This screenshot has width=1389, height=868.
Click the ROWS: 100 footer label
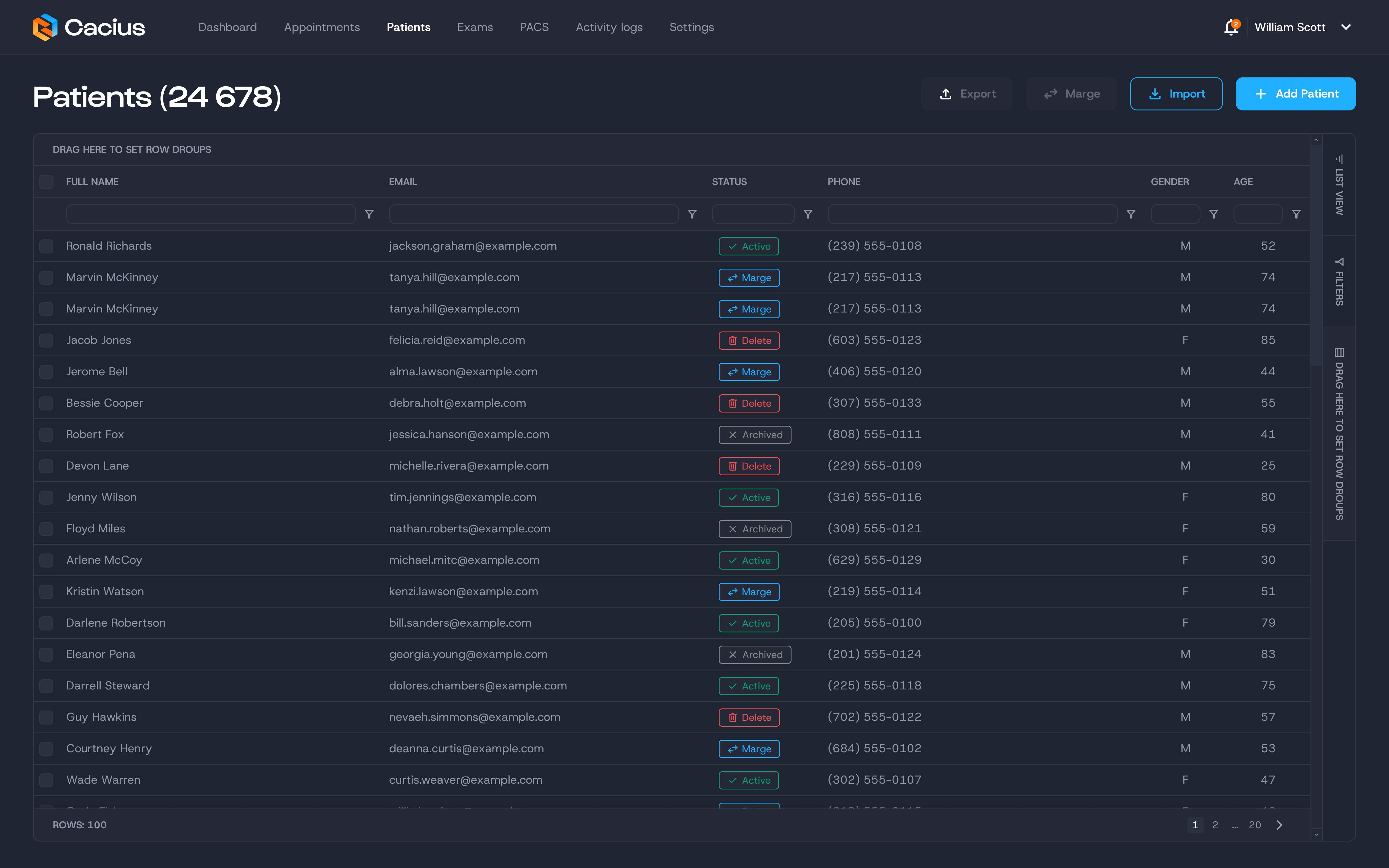coord(80,825)
